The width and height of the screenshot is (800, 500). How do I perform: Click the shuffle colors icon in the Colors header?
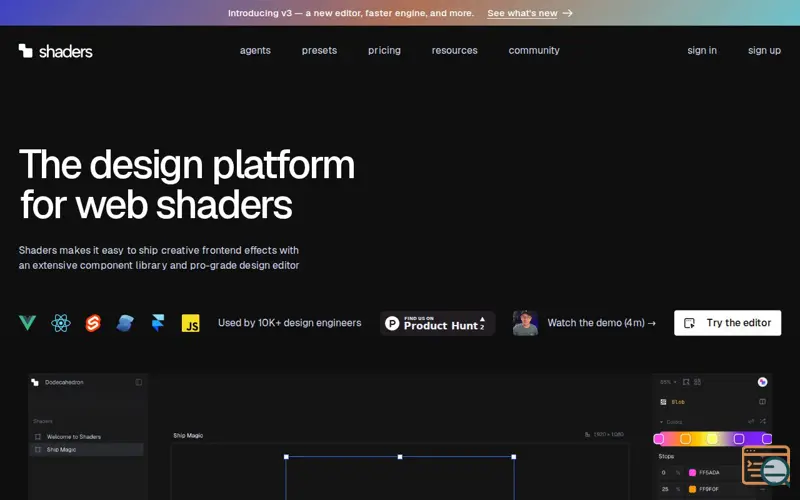(763, 421)
